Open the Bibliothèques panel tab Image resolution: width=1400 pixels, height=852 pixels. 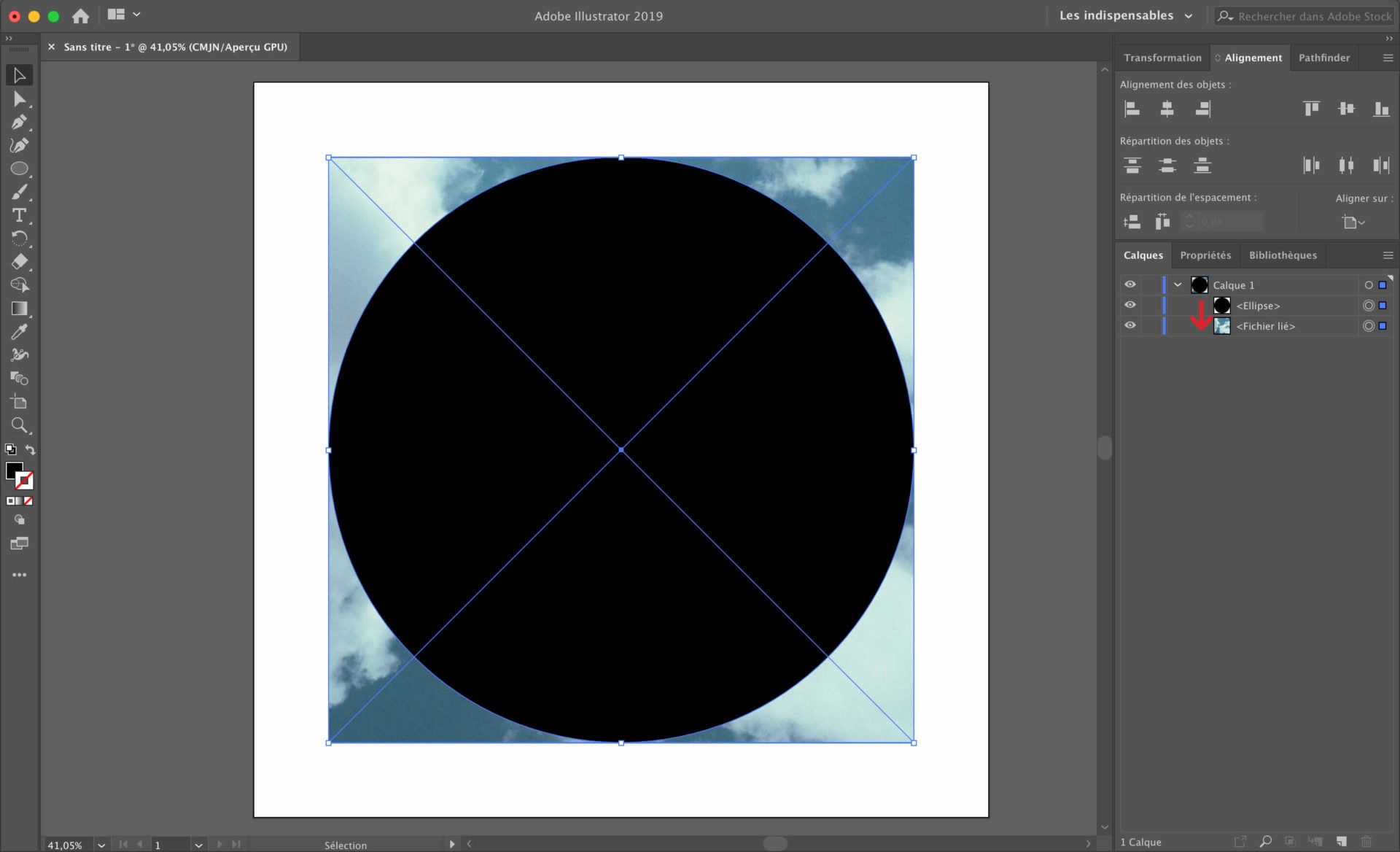click(x=1282, y=255)
